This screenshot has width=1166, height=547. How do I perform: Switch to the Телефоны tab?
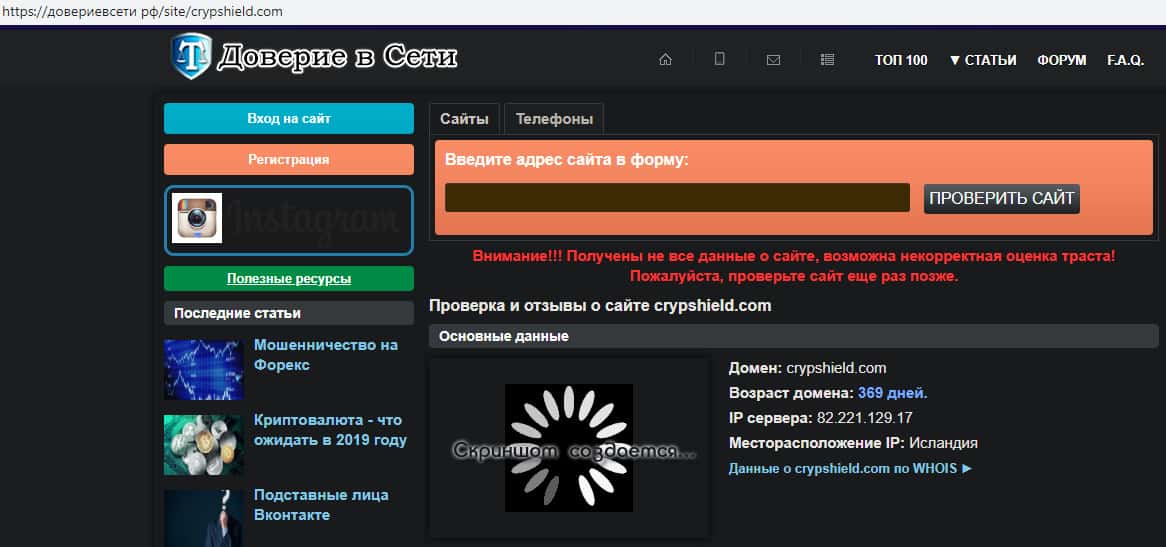tap(554, 119)
